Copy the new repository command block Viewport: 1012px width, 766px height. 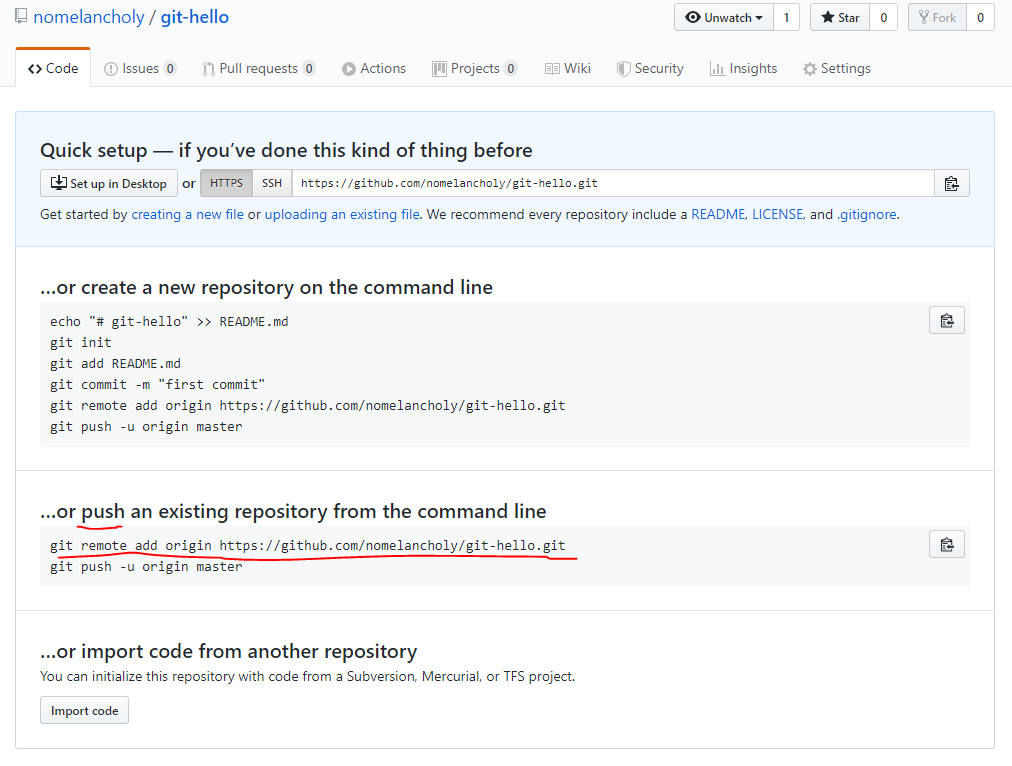pyautogui.click(x=947, y=320)
